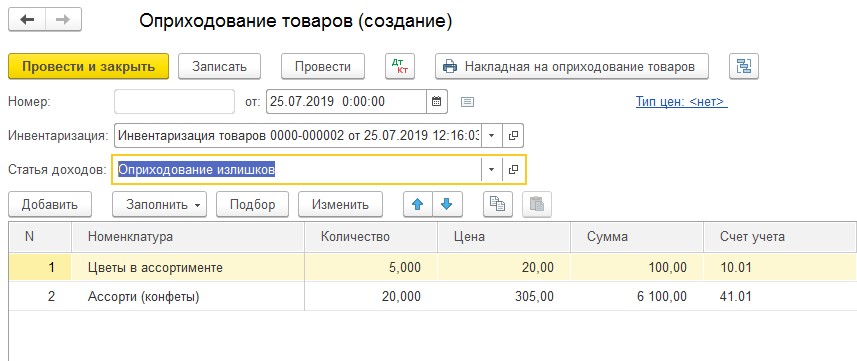Viewport: 857px width, 361px height.
Task: Open calendar picker next to the date
Action: (x=436, y=101)
